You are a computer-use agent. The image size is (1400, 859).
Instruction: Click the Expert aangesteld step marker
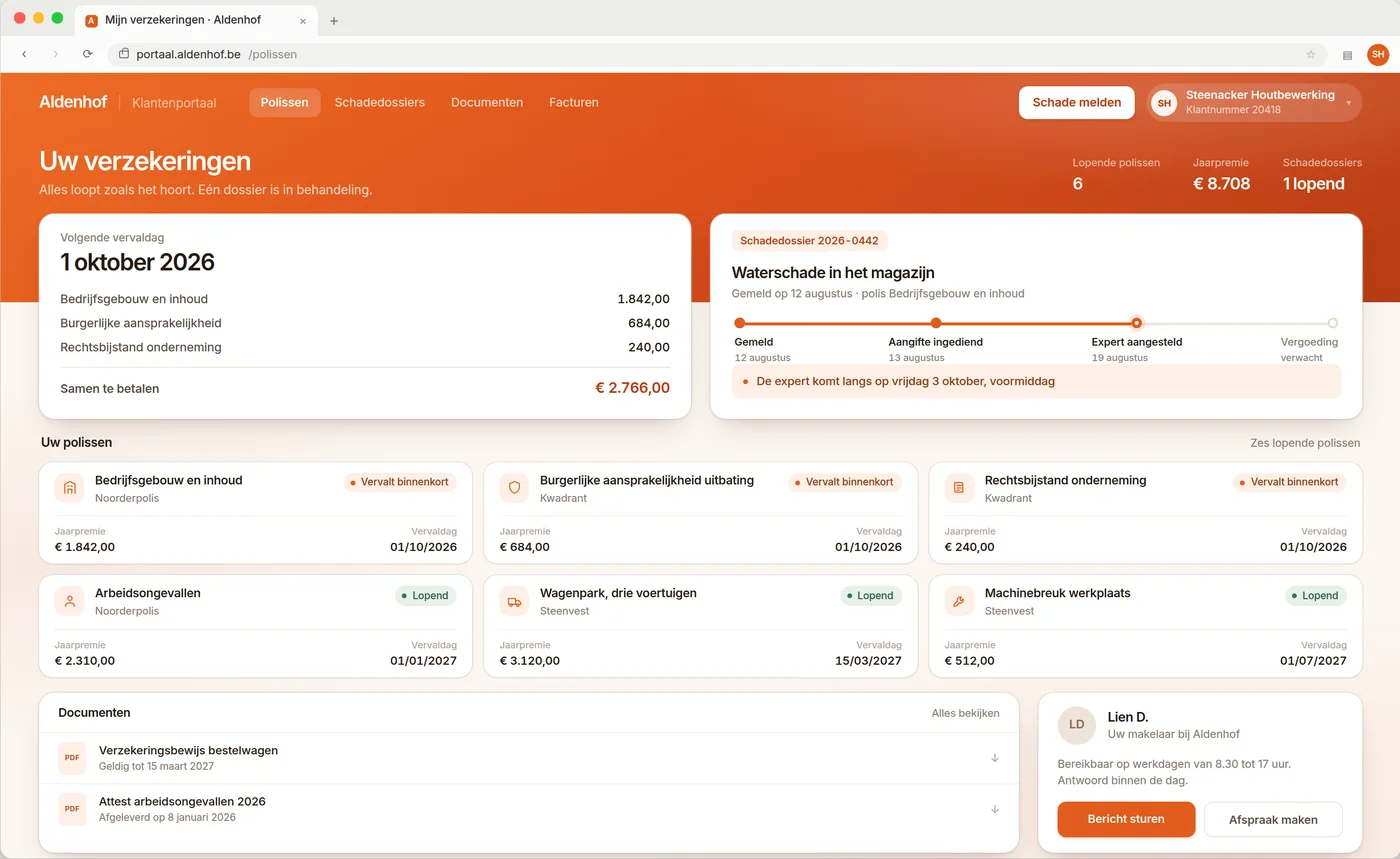point(1137,323)
